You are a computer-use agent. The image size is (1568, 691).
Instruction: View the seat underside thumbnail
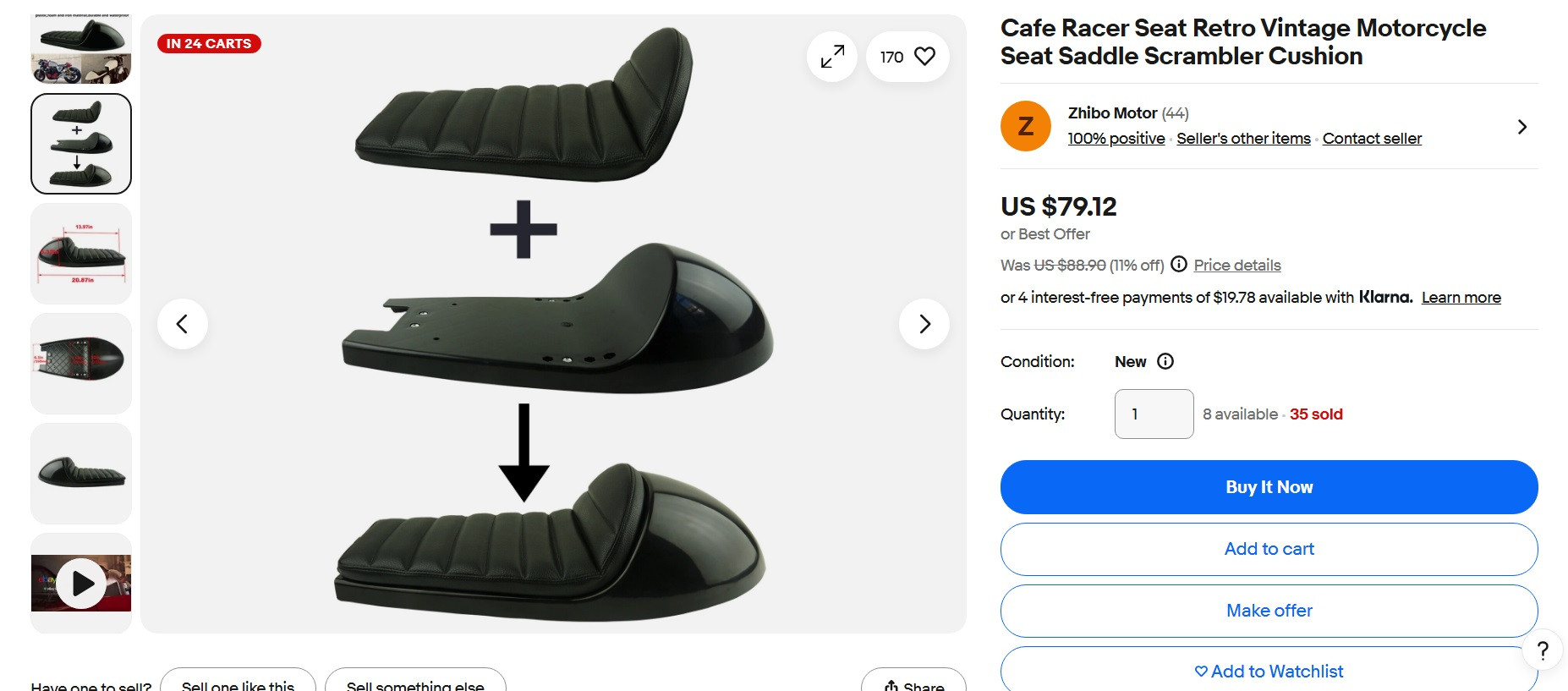(81, 363)
